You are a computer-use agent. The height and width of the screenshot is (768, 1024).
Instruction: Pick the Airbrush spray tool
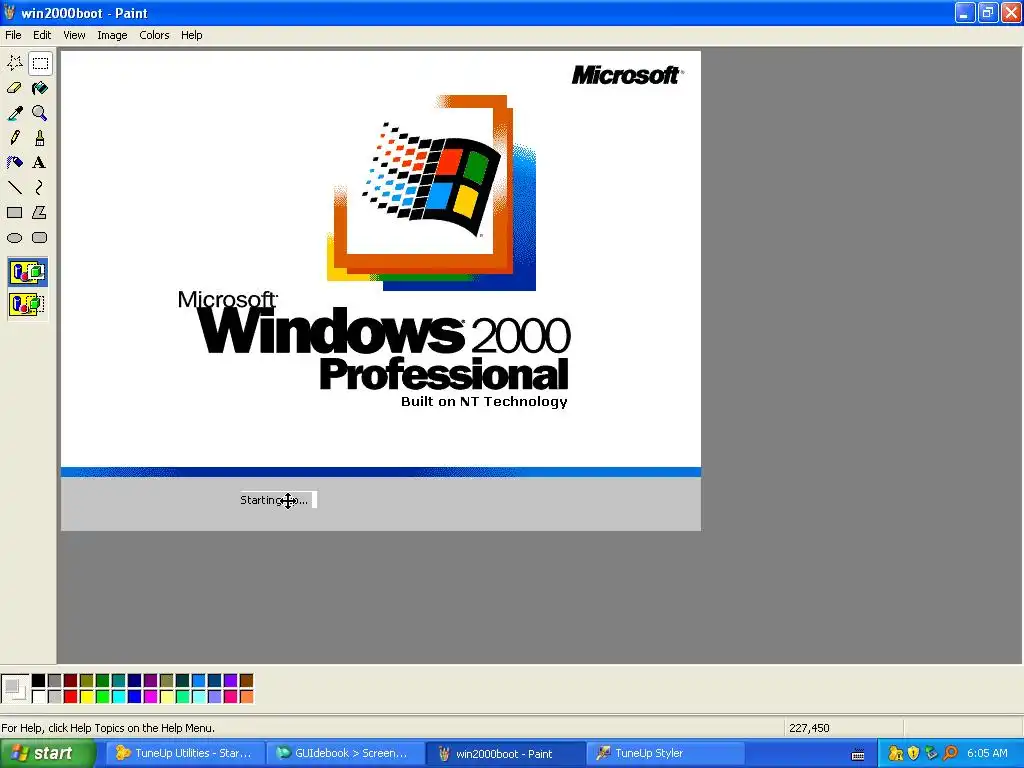pyautogui.click(x=14, y=163)
